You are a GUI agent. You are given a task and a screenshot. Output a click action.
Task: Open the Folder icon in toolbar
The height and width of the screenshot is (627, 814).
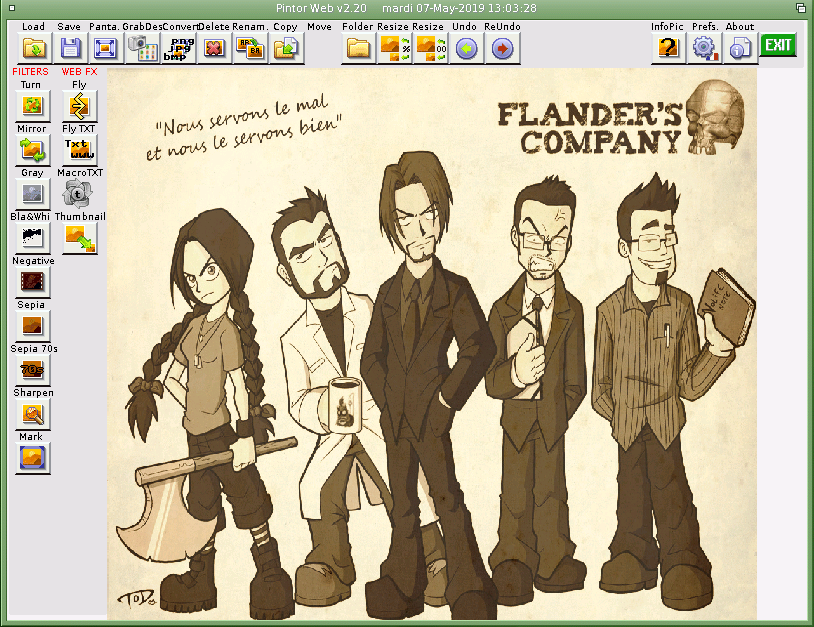tap(358, 49)
